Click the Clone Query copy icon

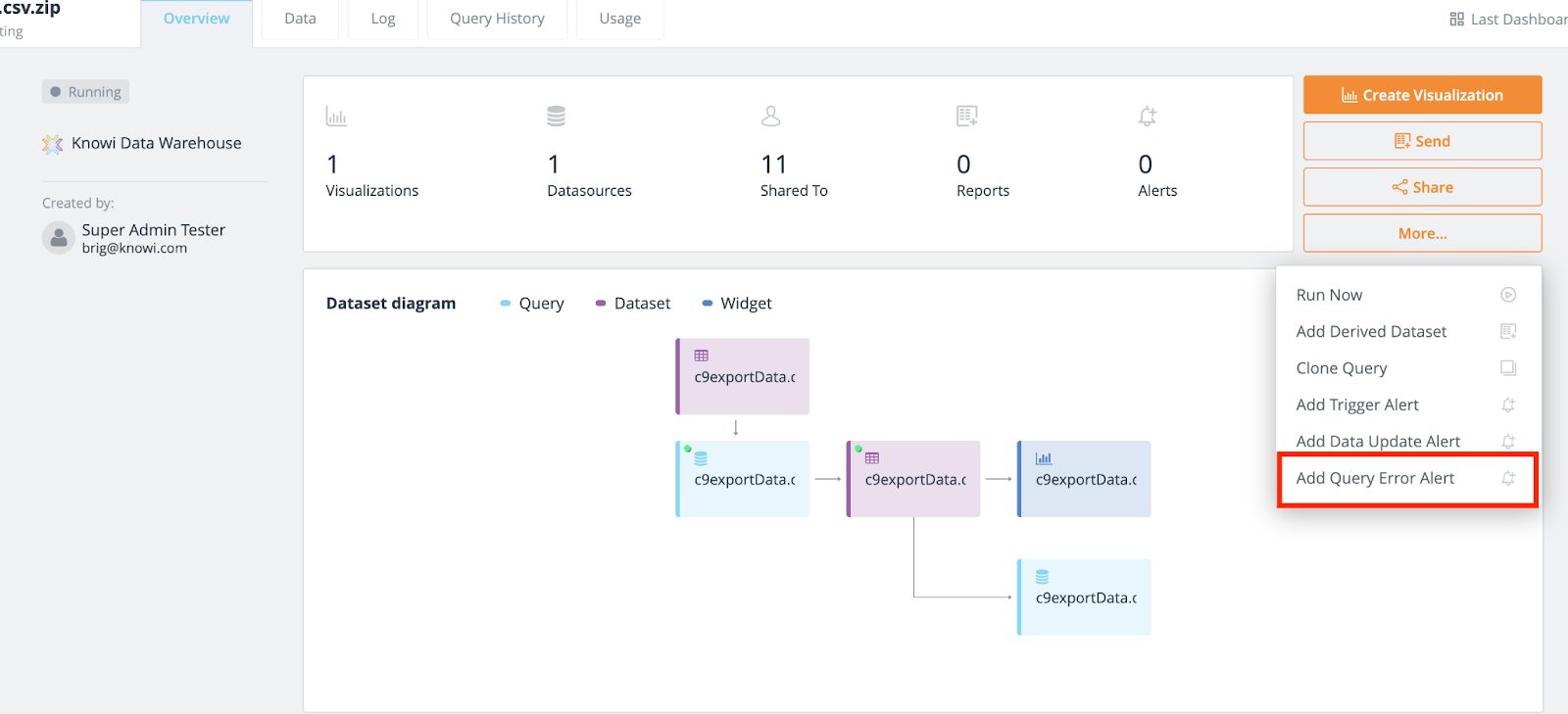1508,368
